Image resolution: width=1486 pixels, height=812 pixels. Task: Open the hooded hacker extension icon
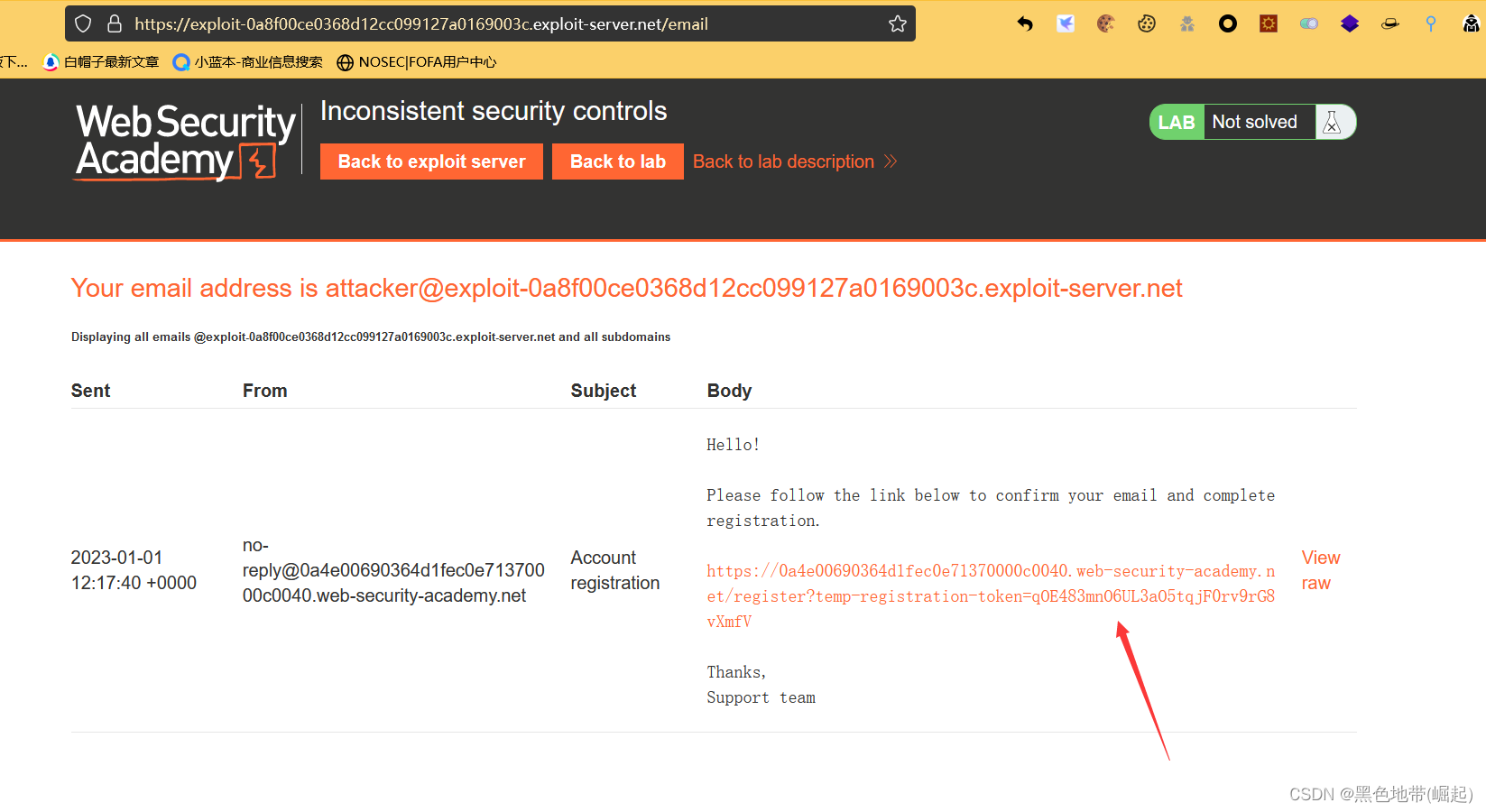tap(1472, 23)
